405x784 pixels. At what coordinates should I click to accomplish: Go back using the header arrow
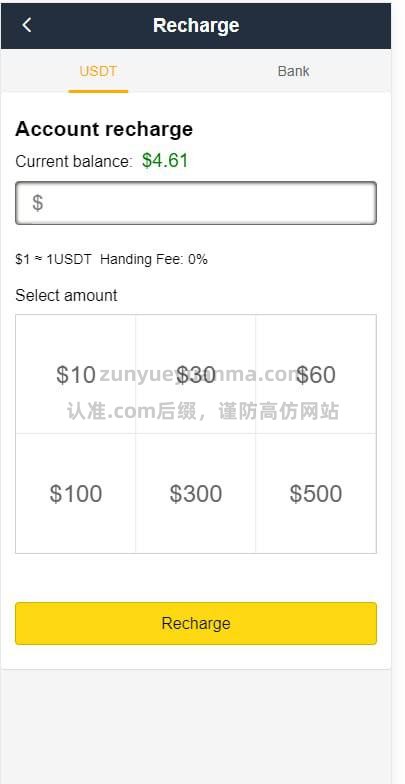pyautogui.click(x=27, y=25)
